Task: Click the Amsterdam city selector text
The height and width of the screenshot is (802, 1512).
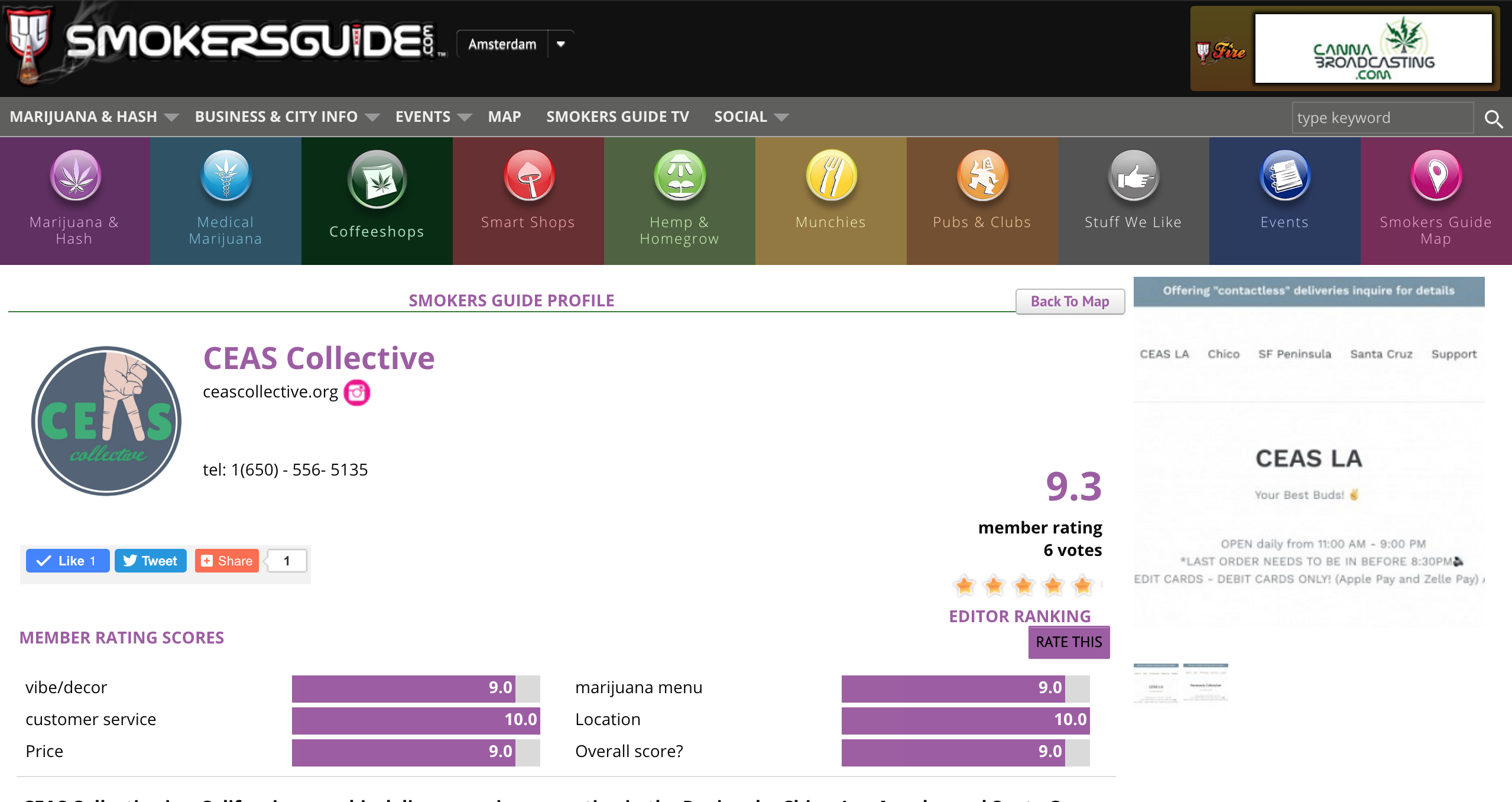Action: click(502, 44)
